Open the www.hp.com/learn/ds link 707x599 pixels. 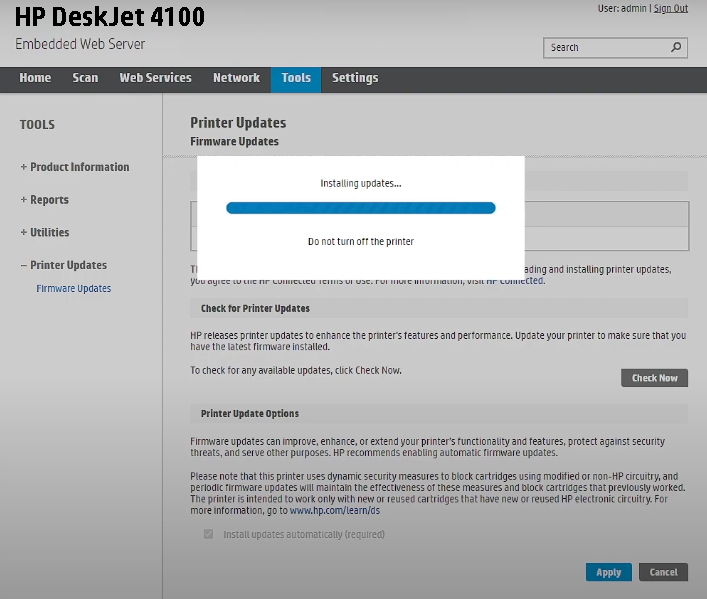point(335,511)
